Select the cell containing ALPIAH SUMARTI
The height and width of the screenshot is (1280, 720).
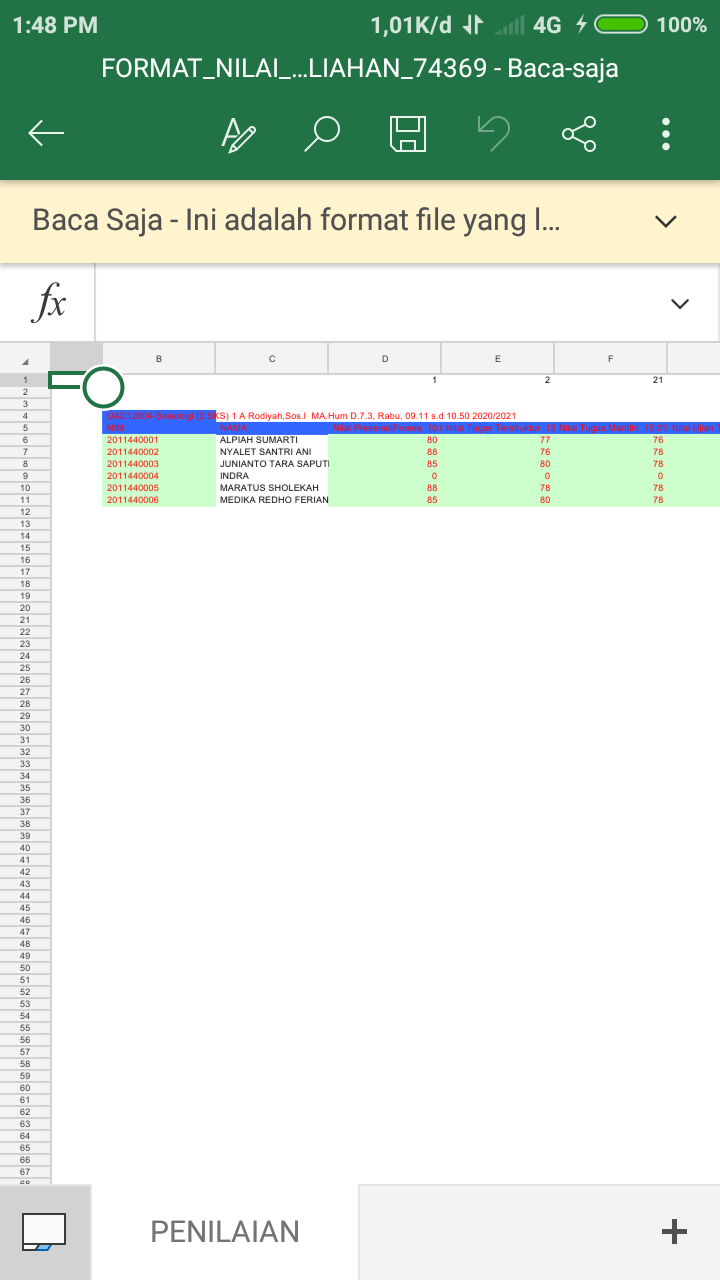click(x=271, y=440)
